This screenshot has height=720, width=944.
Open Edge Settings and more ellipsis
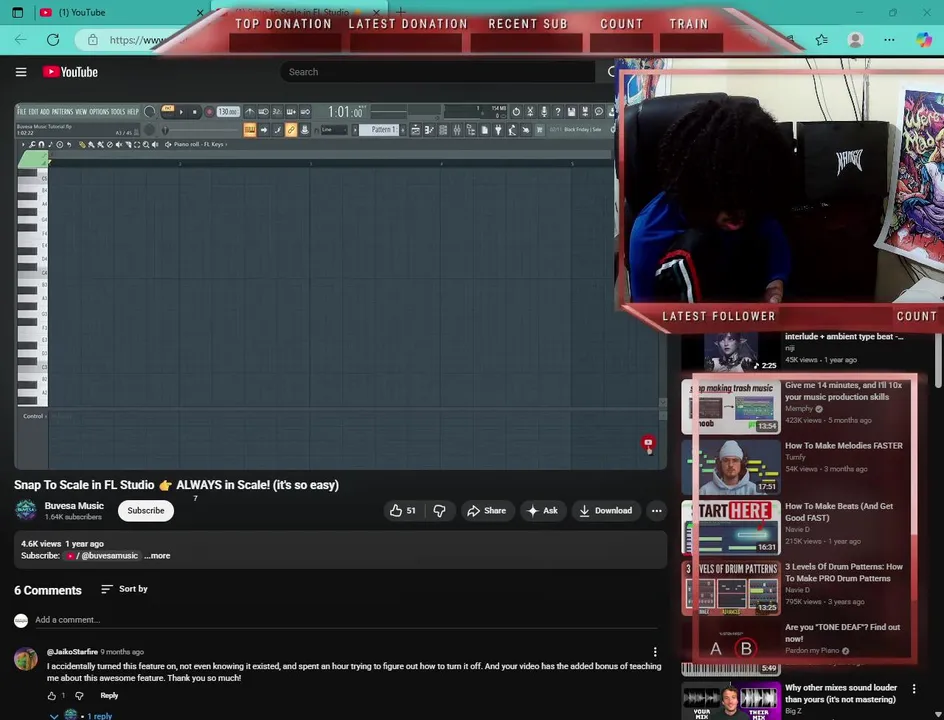tap(889, 40)
